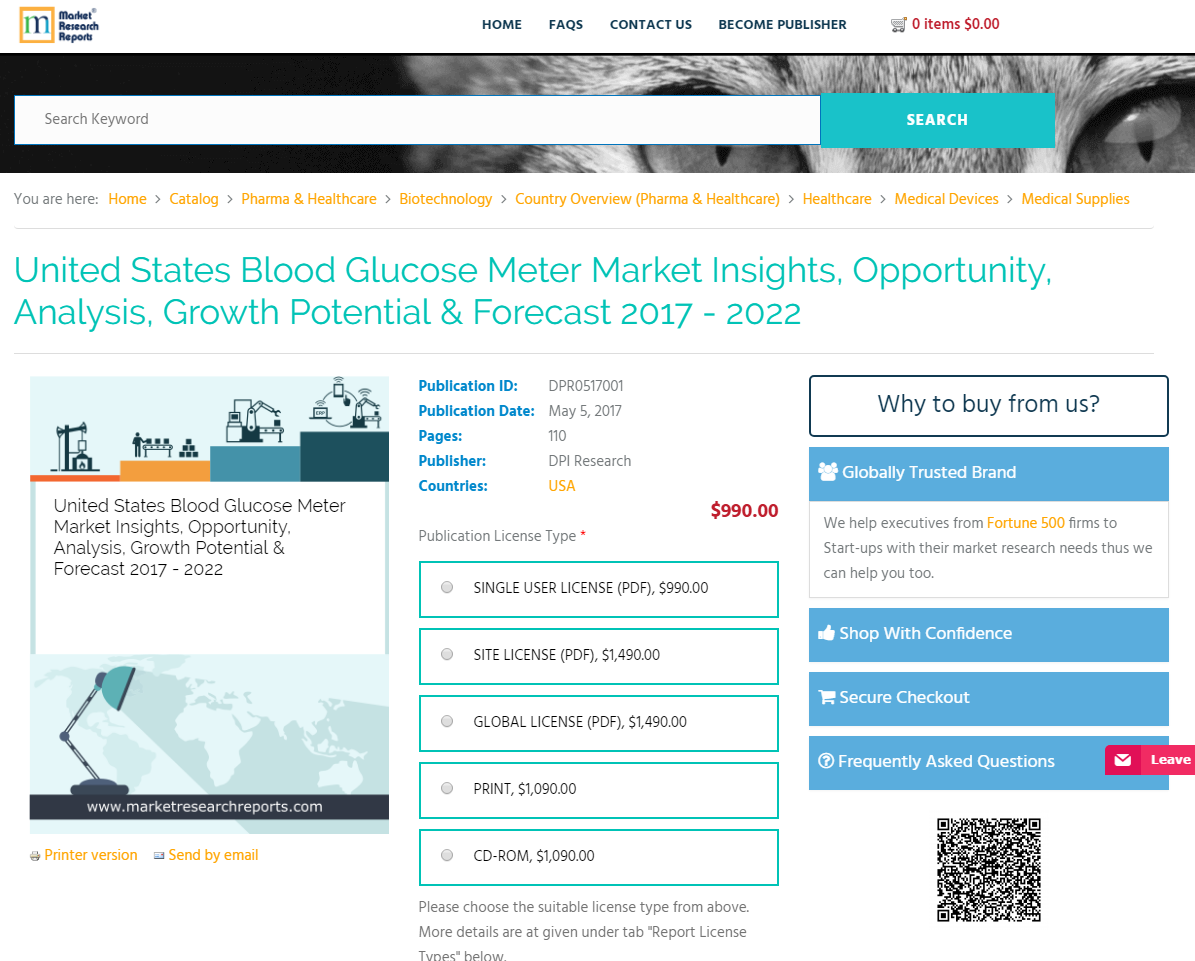Click the publisher name DPI Research
Screen dimensions: 1195x961
pyautogui.click(x=589, y=461)
